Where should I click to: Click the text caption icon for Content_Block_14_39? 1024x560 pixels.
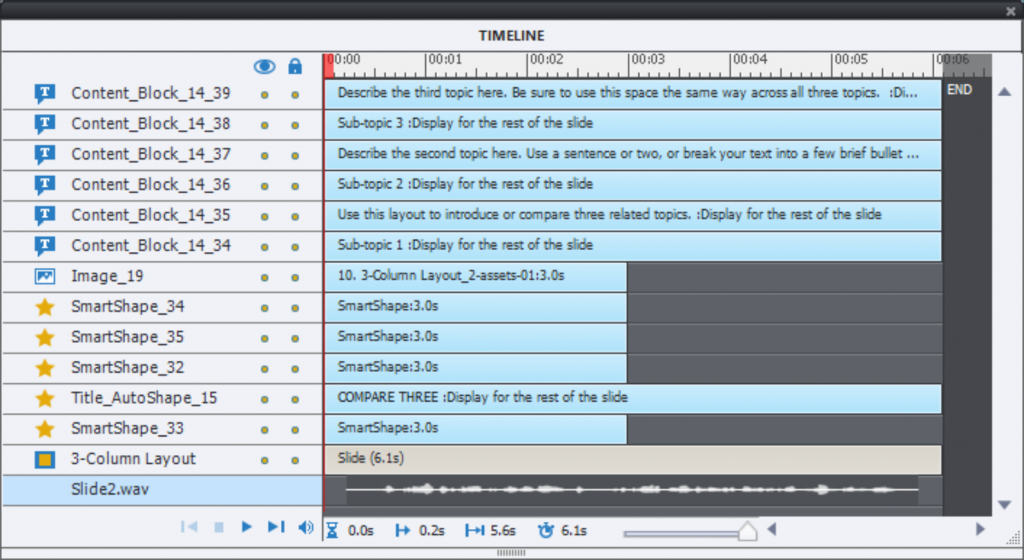coord(45,94)
